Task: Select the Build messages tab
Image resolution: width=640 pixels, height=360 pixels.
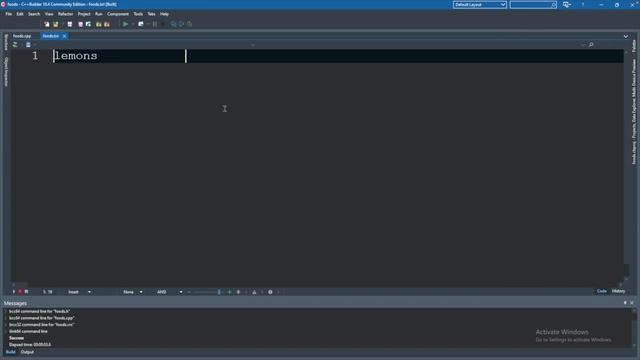Action: [x=11, y=352]
